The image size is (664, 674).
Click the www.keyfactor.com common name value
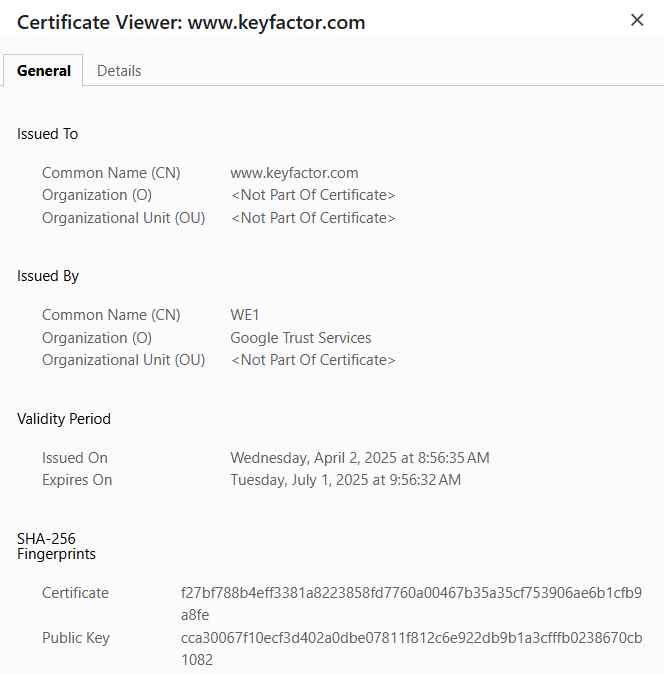point(294,173)
